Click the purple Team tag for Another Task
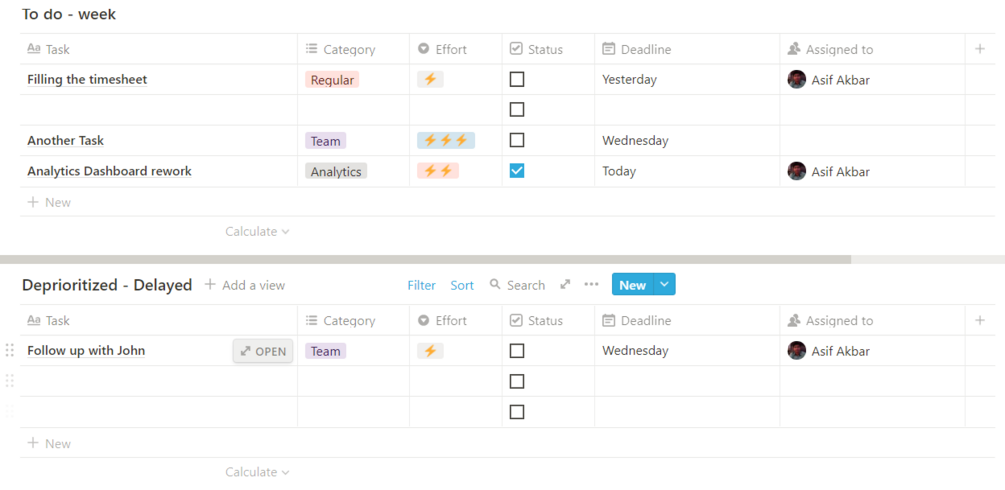Image resolution: width=1005 pixels, height=490 pixels. pyautogui.click(x=325, y=141)
